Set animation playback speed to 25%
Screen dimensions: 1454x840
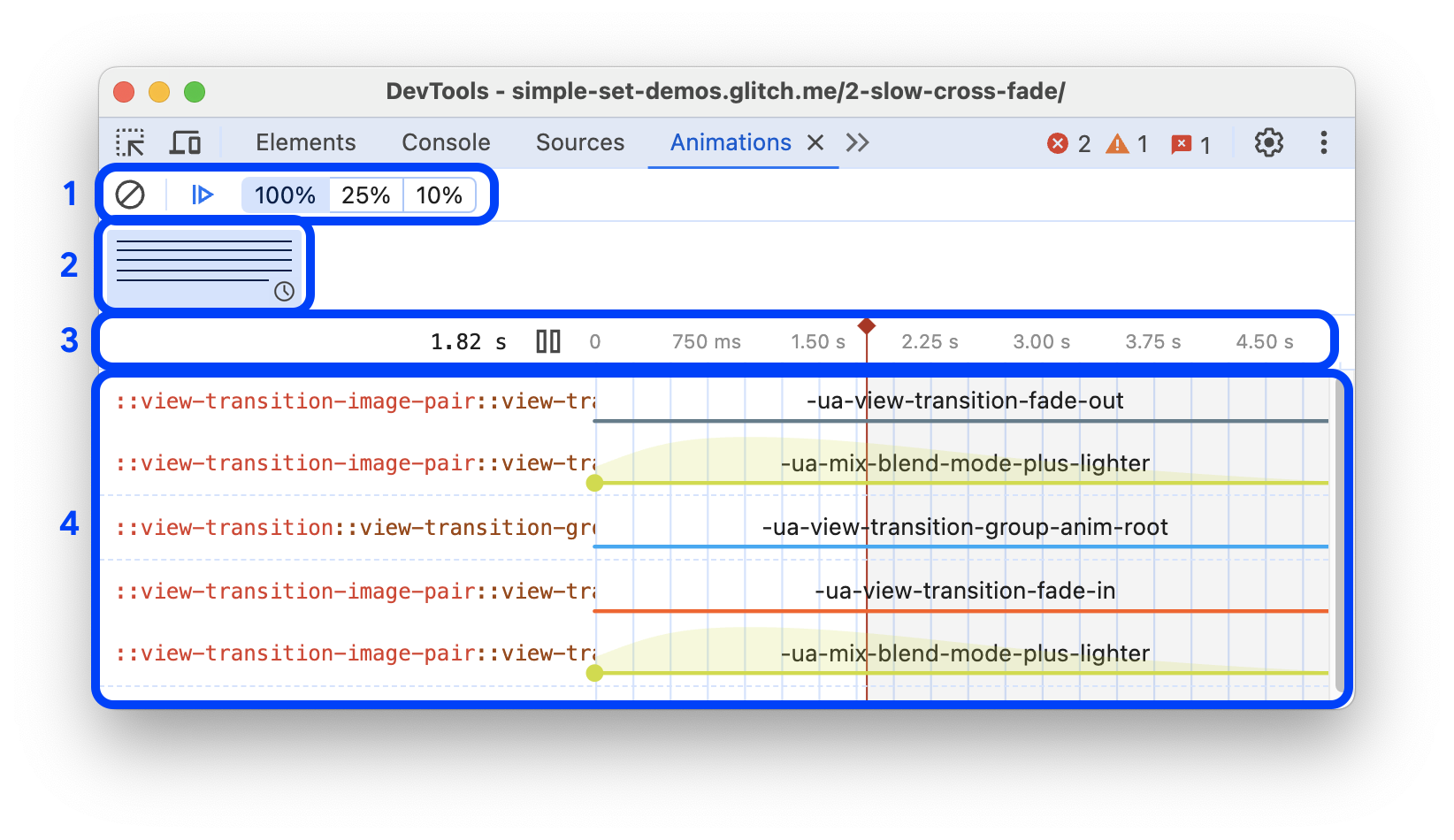coord(365,195)
